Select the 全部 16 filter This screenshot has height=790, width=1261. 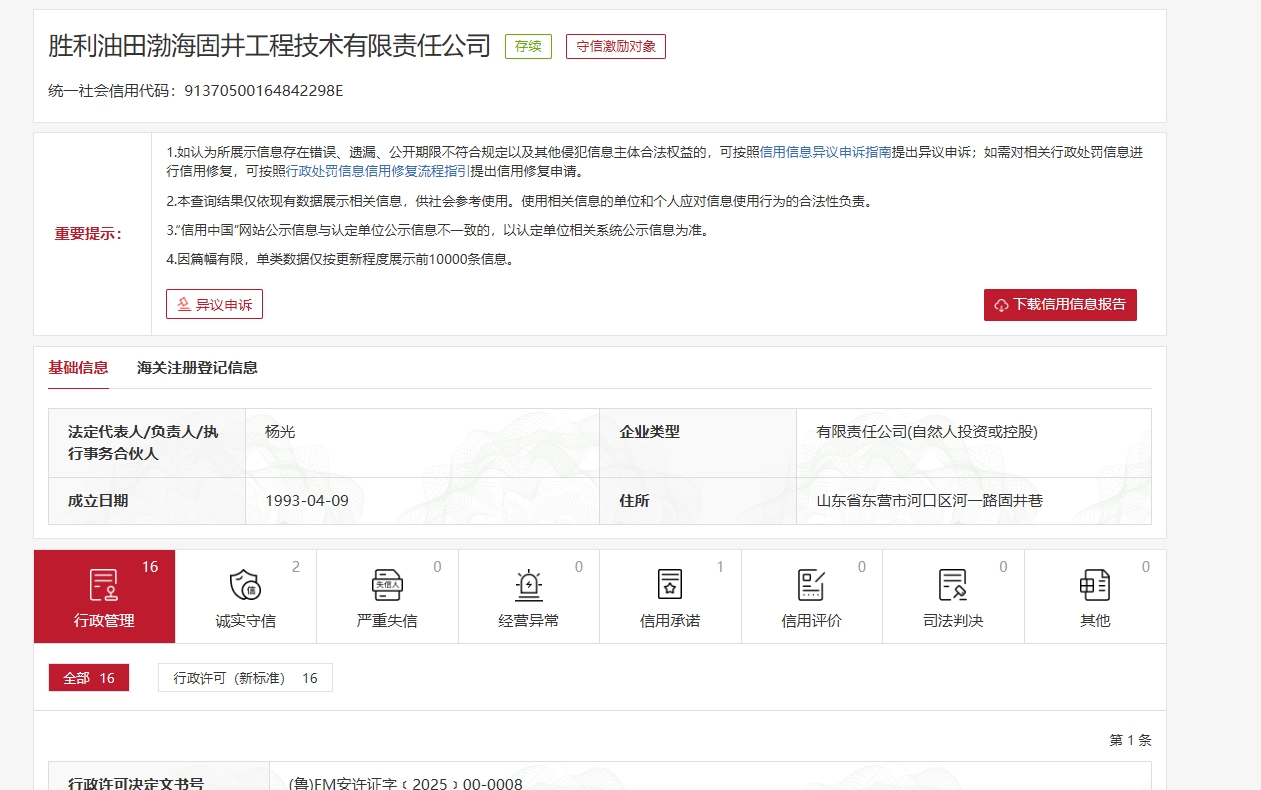point(89,678)
